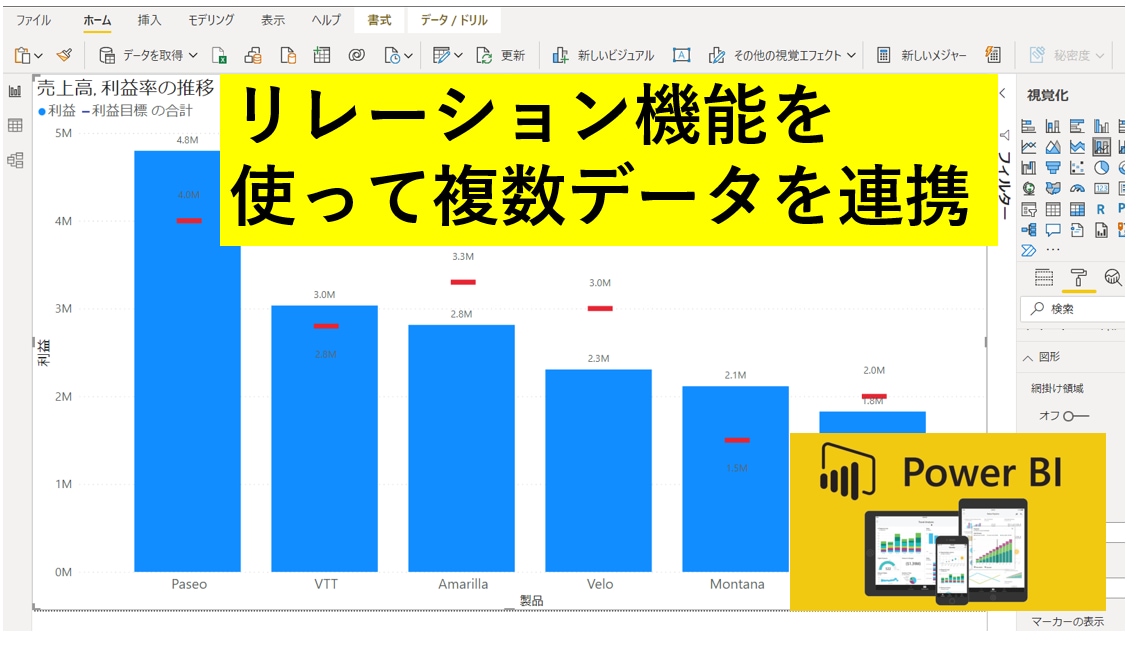
Task: Open the Enter Data table tool
Action: 322,55
